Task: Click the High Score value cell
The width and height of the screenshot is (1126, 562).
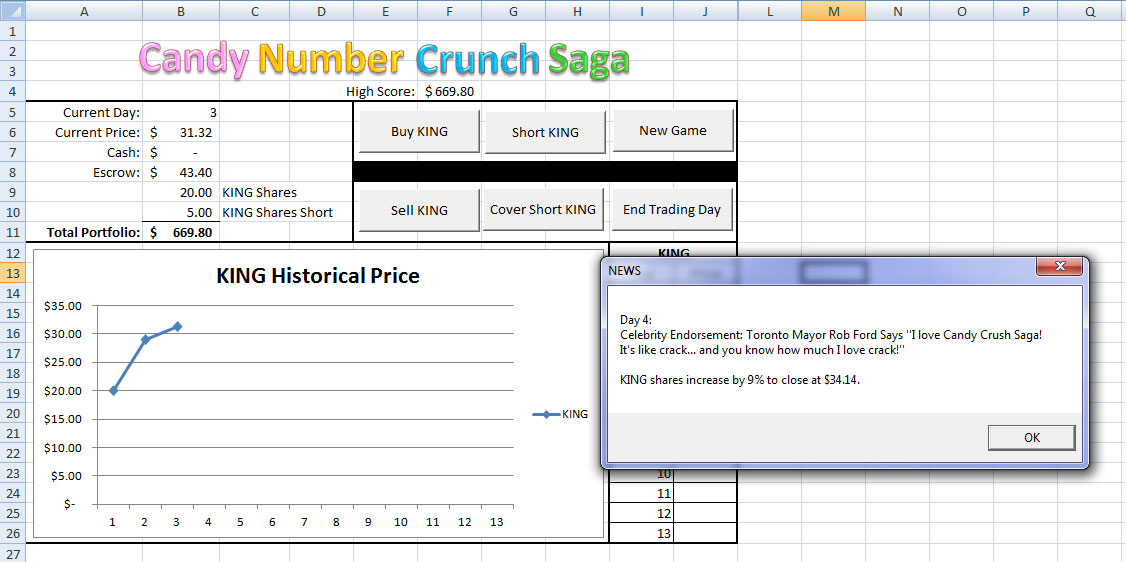Action: click(449, 92)
